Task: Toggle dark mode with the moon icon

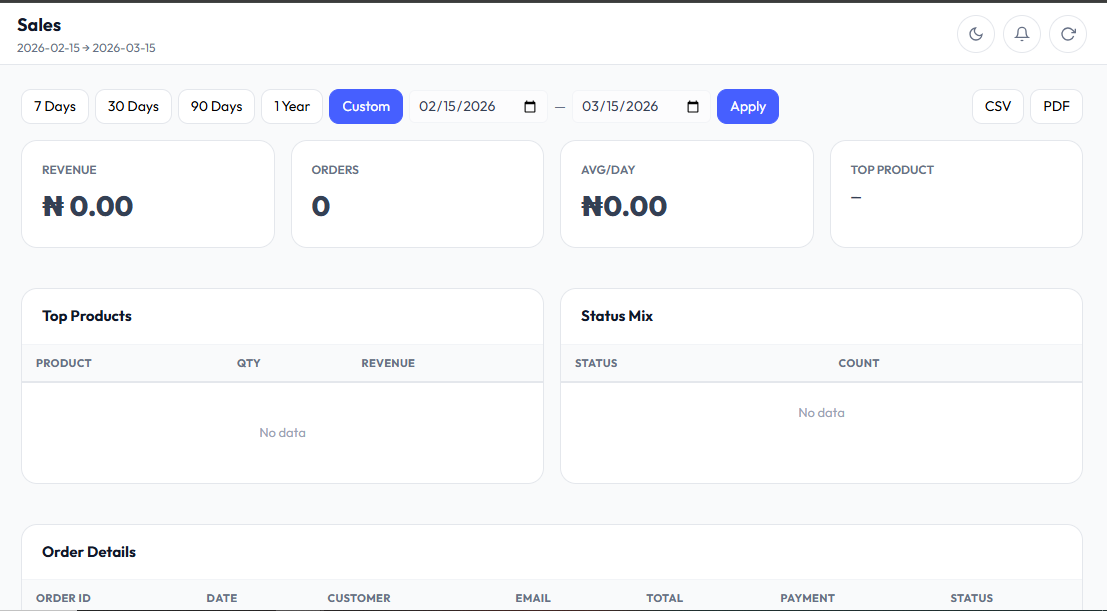Action: pyautogui.click(x=976, y=34)
